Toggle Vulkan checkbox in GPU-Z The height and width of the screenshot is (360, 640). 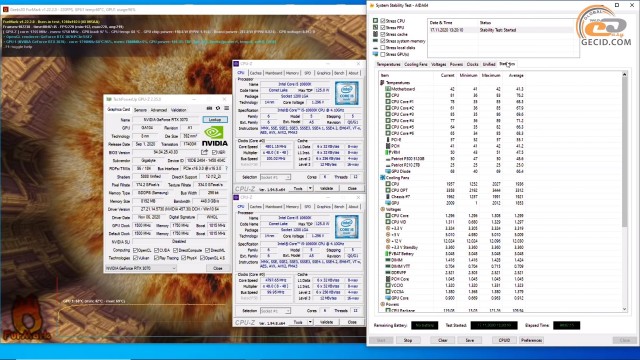[136, 258]
